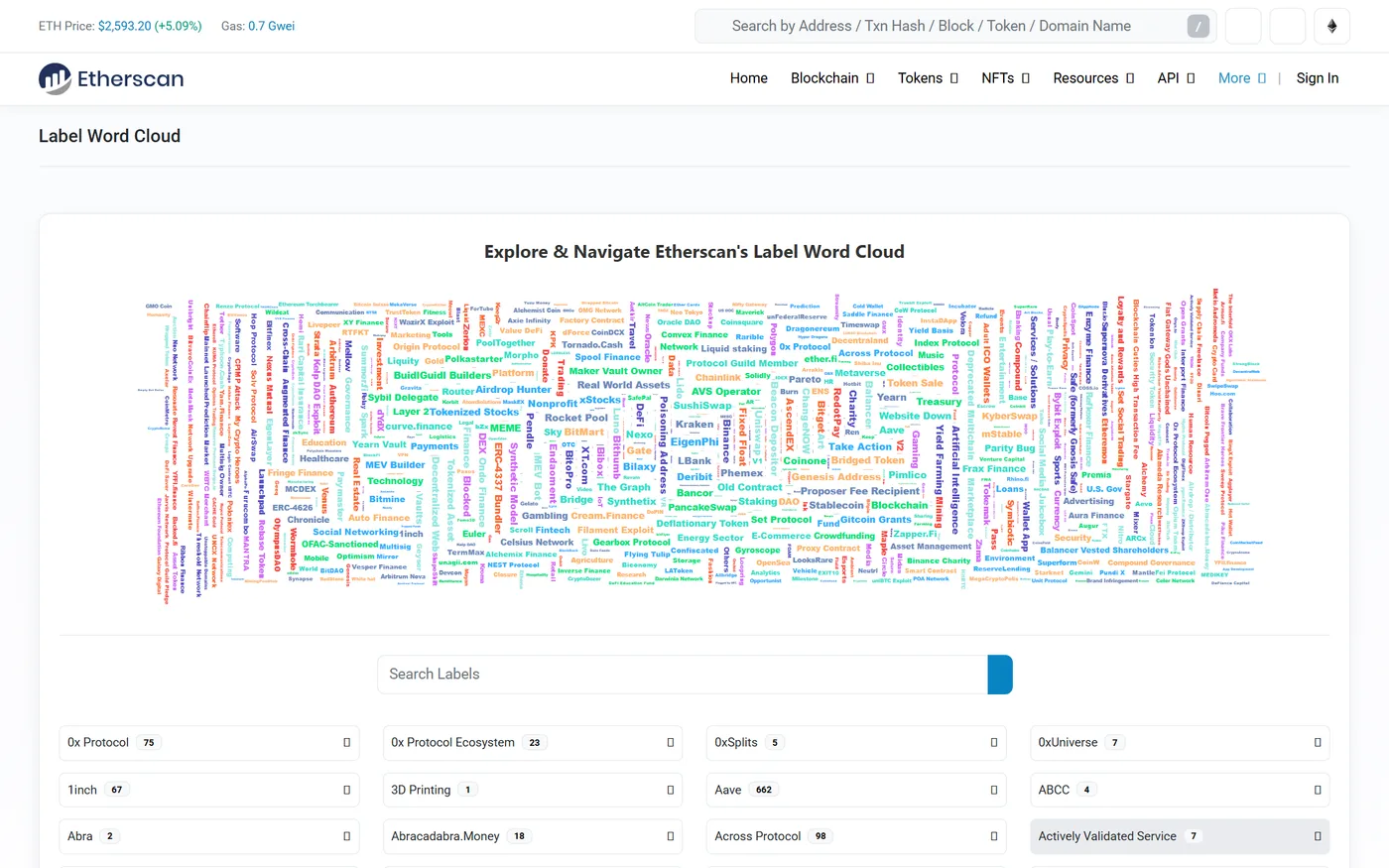Click the Etherscan logo
Viewport: 1389px width, 868px height.
(x=111, y=78)
